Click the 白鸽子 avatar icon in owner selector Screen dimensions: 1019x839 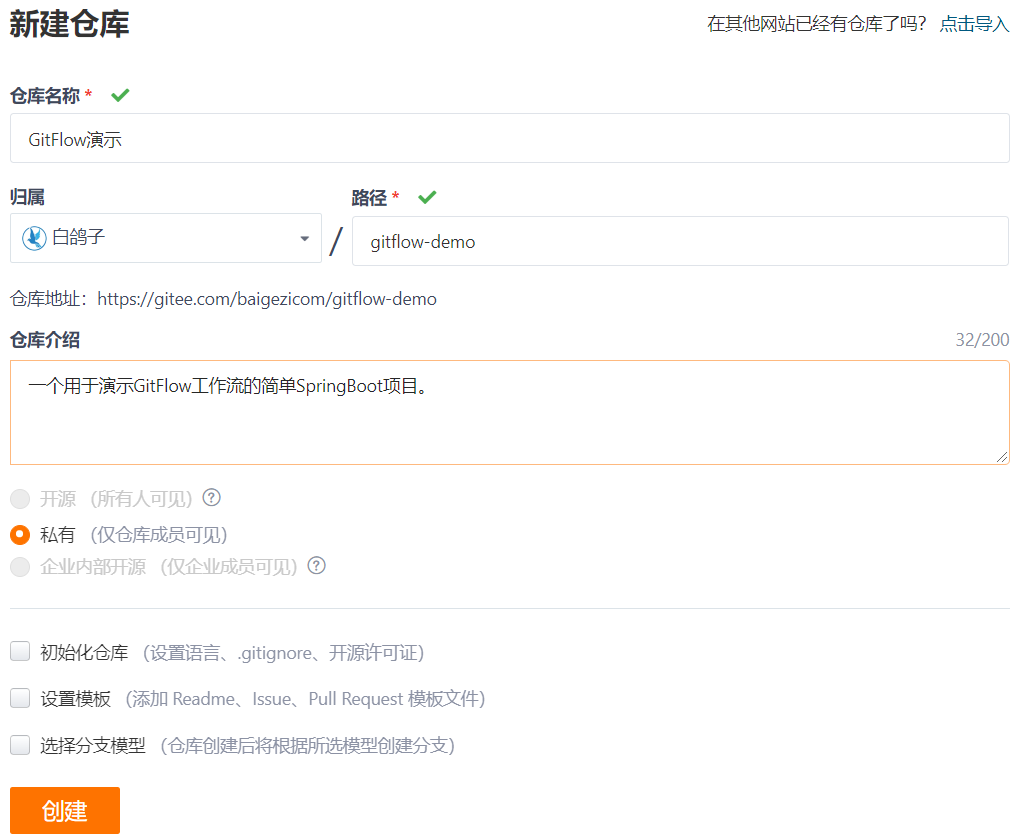34,238
